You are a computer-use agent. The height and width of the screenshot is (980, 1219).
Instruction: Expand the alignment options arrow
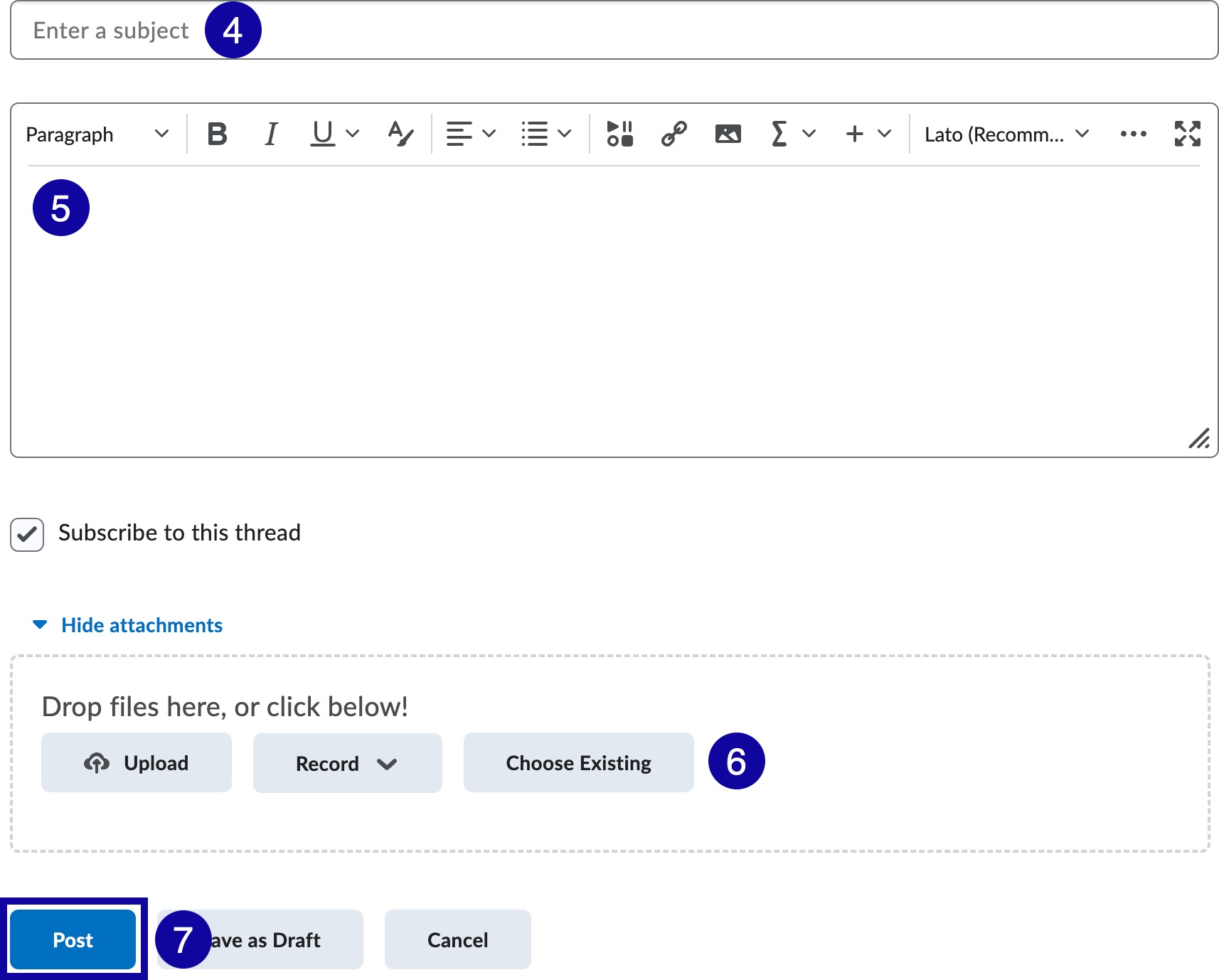[489, 134]
